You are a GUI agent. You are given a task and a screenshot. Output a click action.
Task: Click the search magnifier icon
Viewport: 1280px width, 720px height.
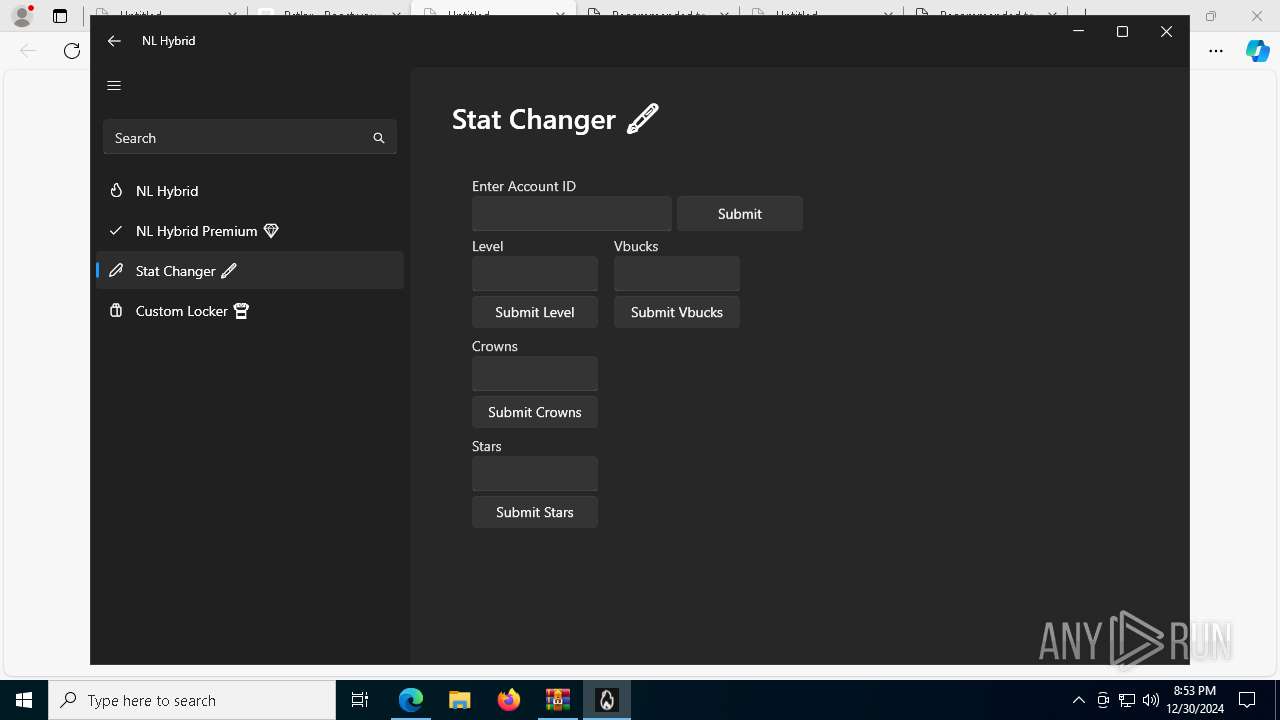click(379, 138)
